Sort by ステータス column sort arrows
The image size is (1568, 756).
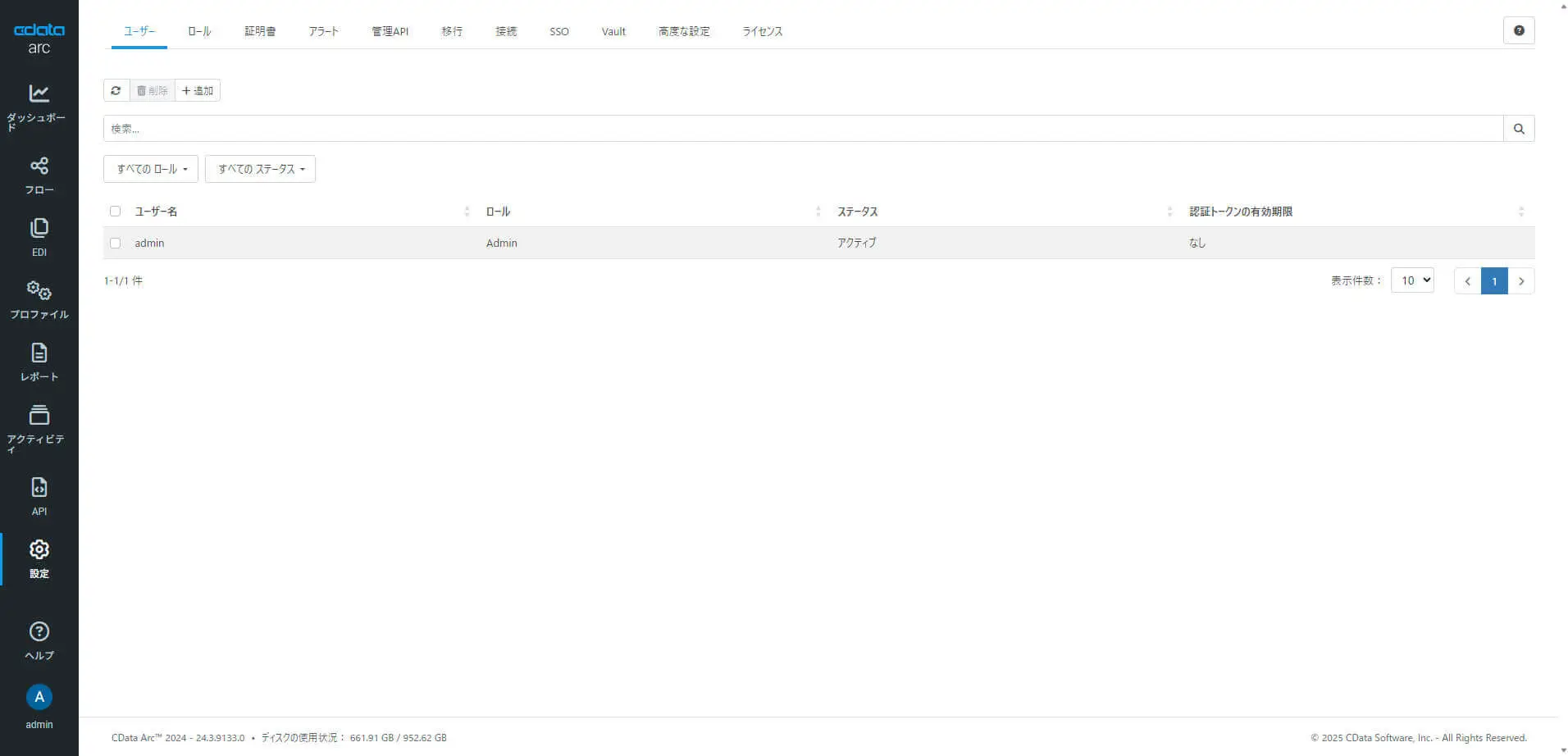pos(1169,212)
